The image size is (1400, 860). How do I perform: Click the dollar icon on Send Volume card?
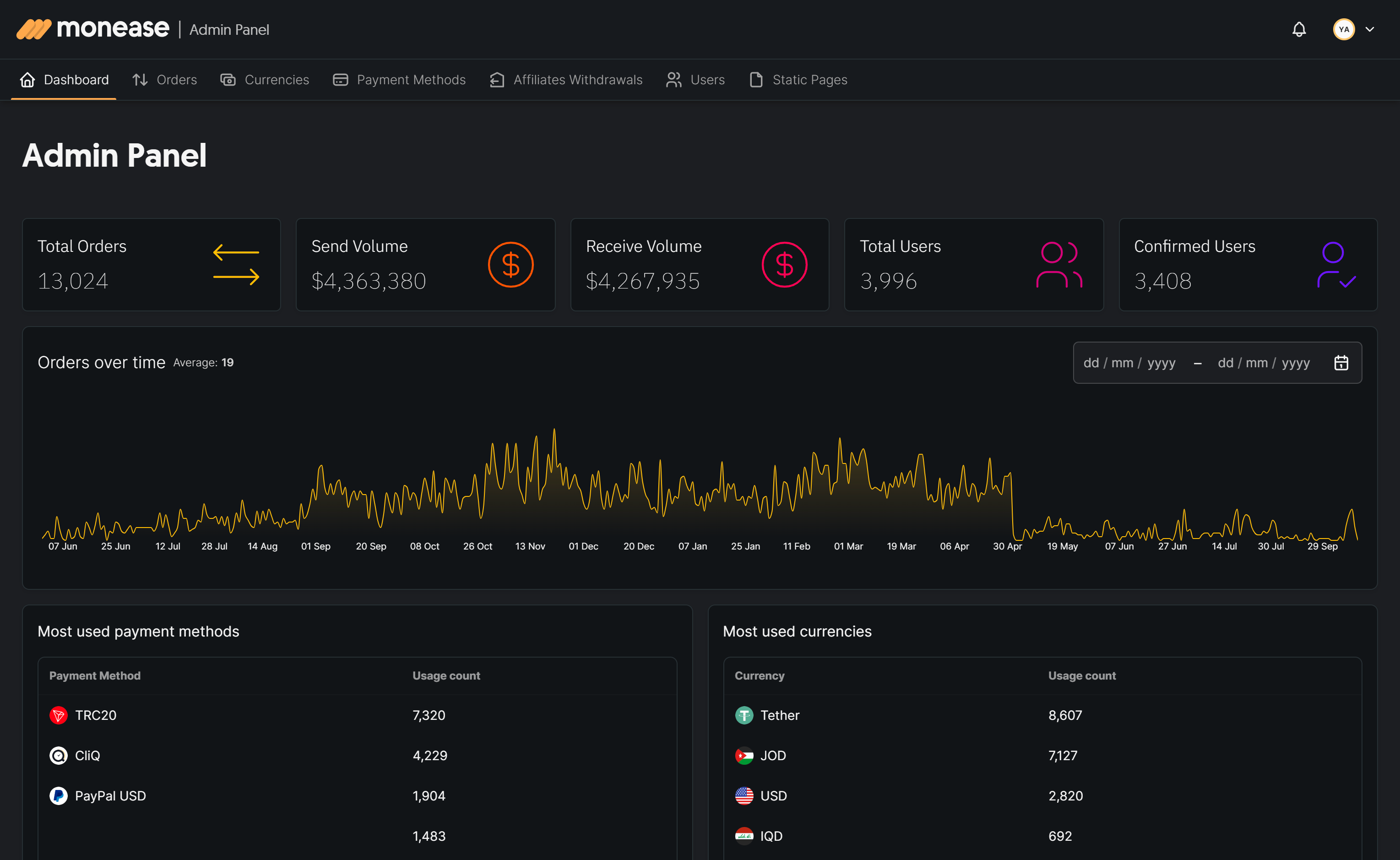click(510, 264)
